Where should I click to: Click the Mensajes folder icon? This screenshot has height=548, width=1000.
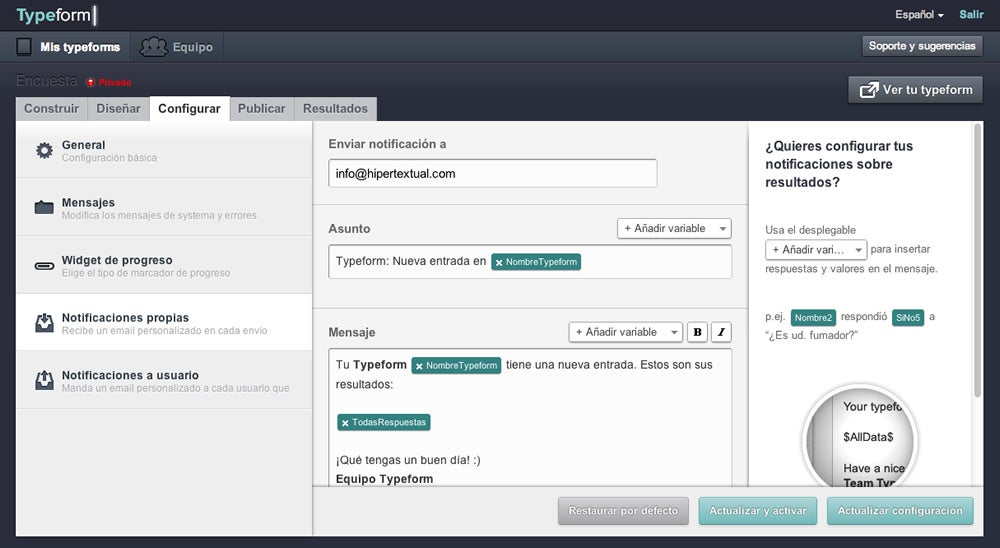(44, 208)
